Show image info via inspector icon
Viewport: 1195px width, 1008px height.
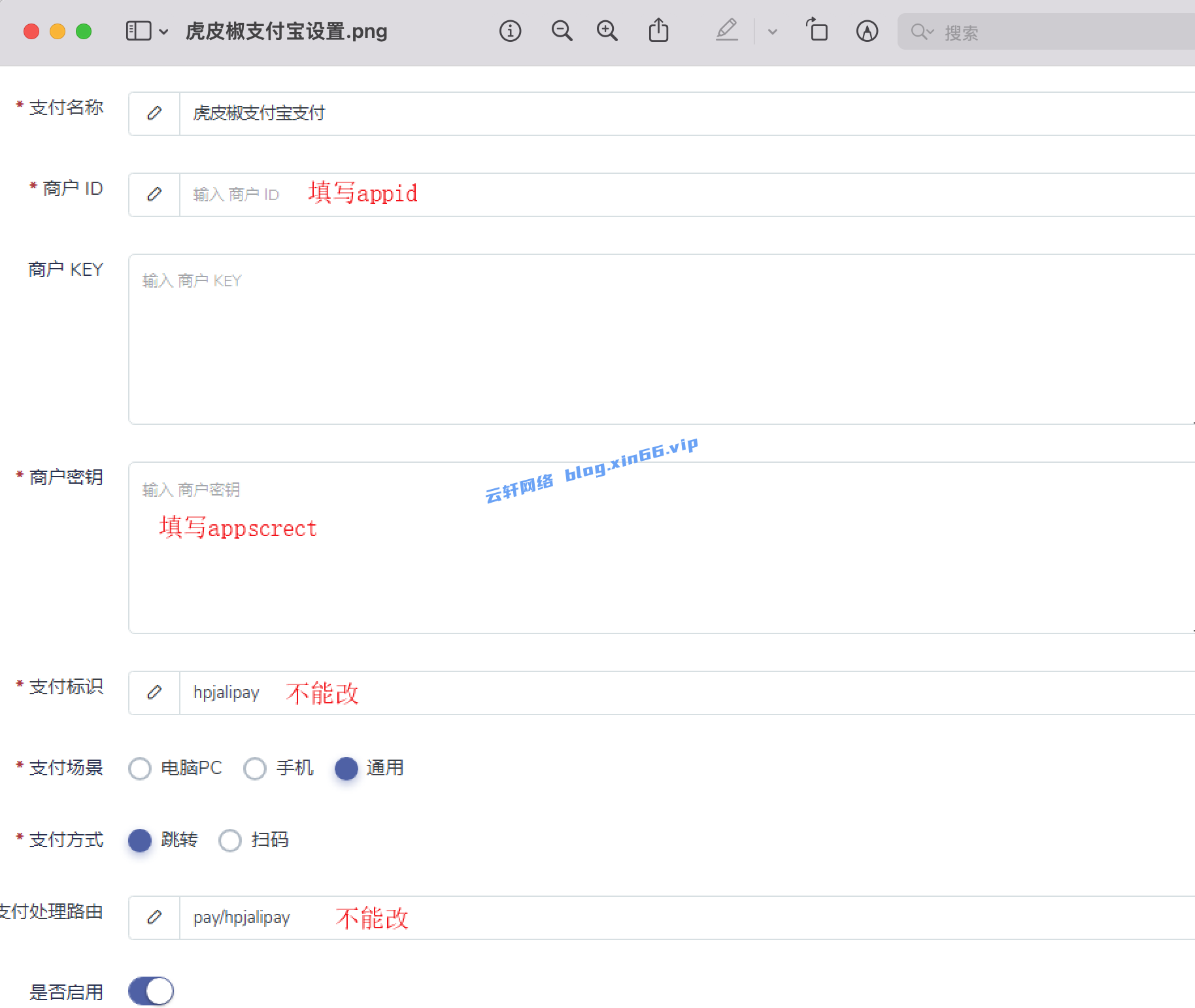pos(510,31)
